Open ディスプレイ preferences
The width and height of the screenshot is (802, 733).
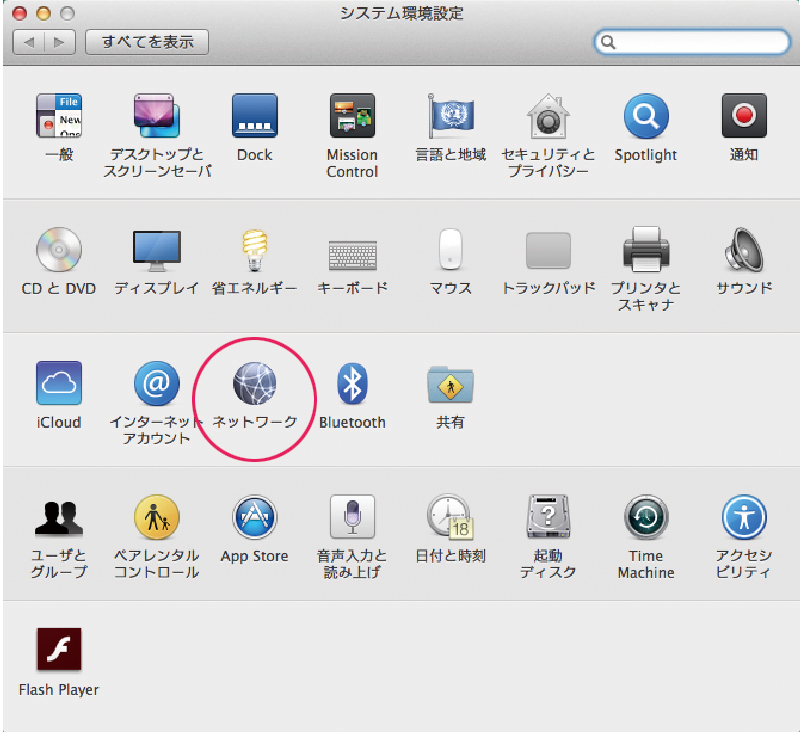pyautogui.click(x=157, y=250)
